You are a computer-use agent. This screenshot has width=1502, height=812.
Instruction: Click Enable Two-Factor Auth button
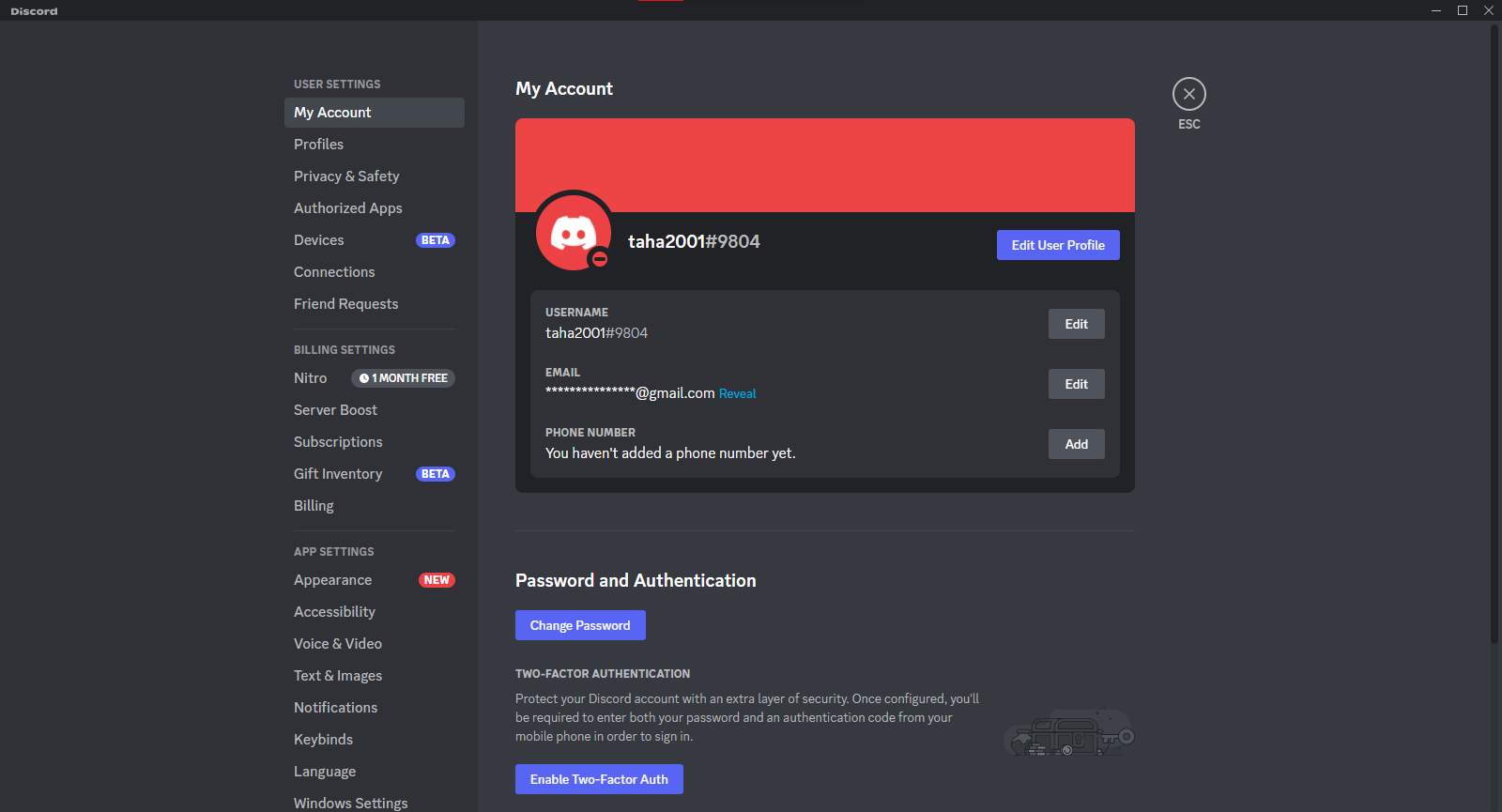pyautogui.click(x=599, y=779)
